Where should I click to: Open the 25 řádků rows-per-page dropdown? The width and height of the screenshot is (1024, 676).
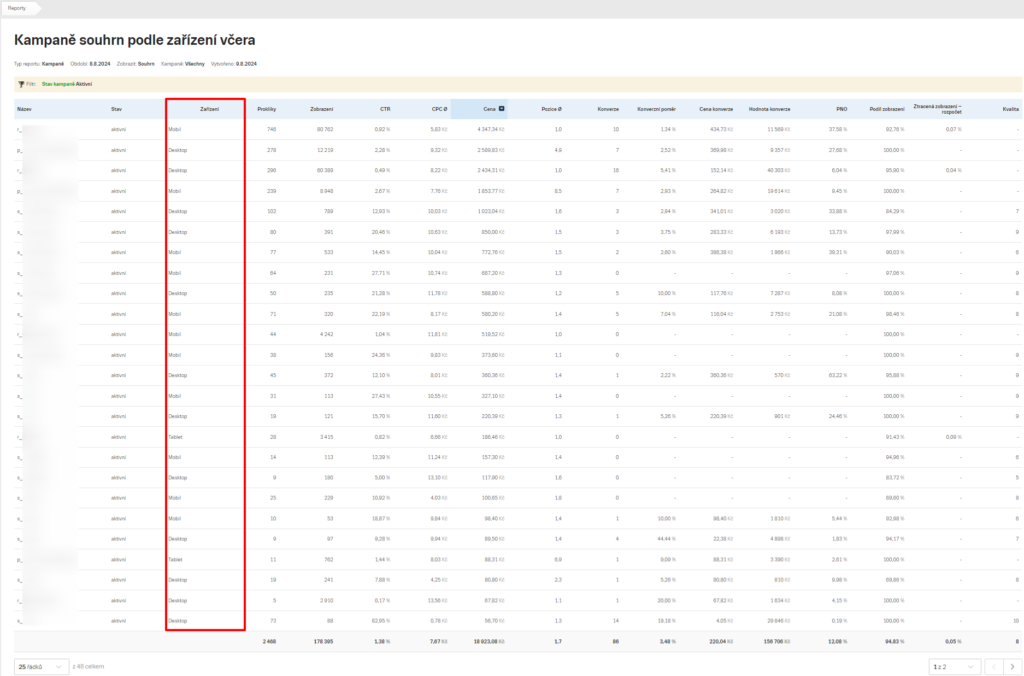click(x=41, y=666)
